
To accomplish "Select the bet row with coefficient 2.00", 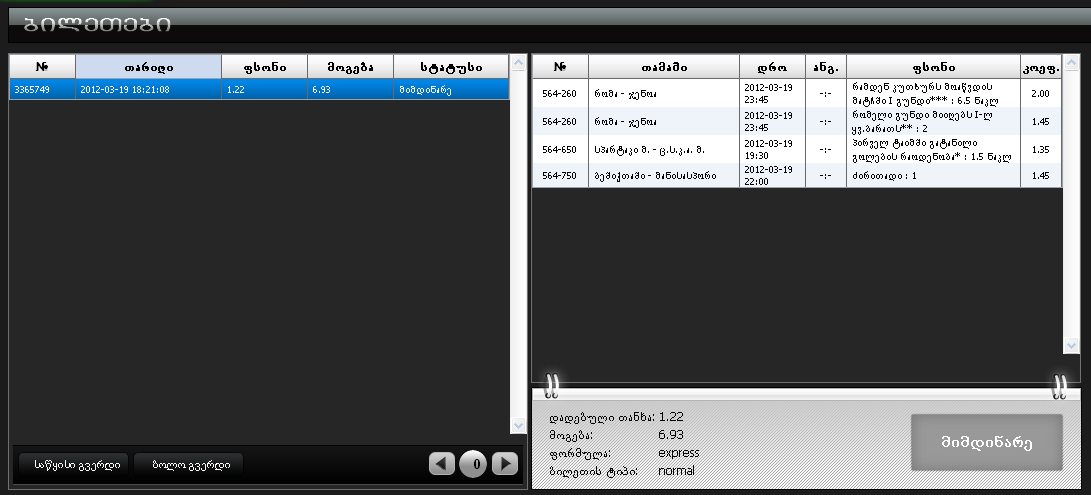I will [797, 93].
